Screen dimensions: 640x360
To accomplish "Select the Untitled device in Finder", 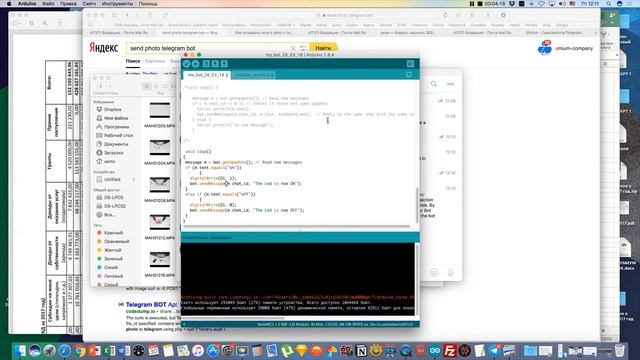I will (109, 180).
